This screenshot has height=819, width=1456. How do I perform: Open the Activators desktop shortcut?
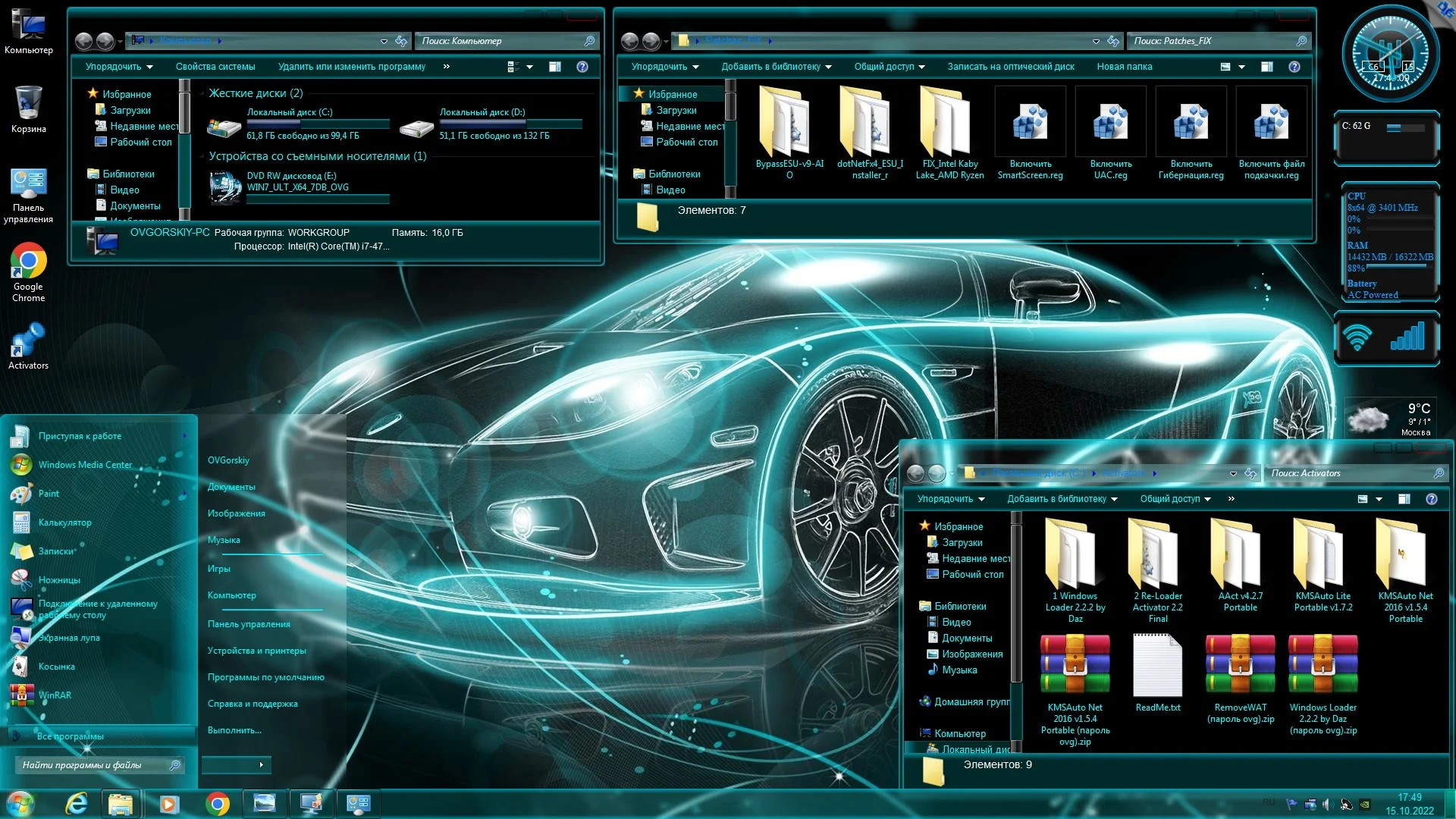pos(28,340)
